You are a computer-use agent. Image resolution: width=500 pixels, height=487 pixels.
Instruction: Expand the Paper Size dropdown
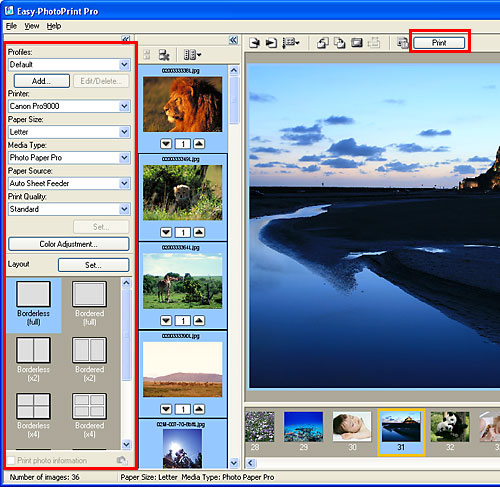coord(124,132)
